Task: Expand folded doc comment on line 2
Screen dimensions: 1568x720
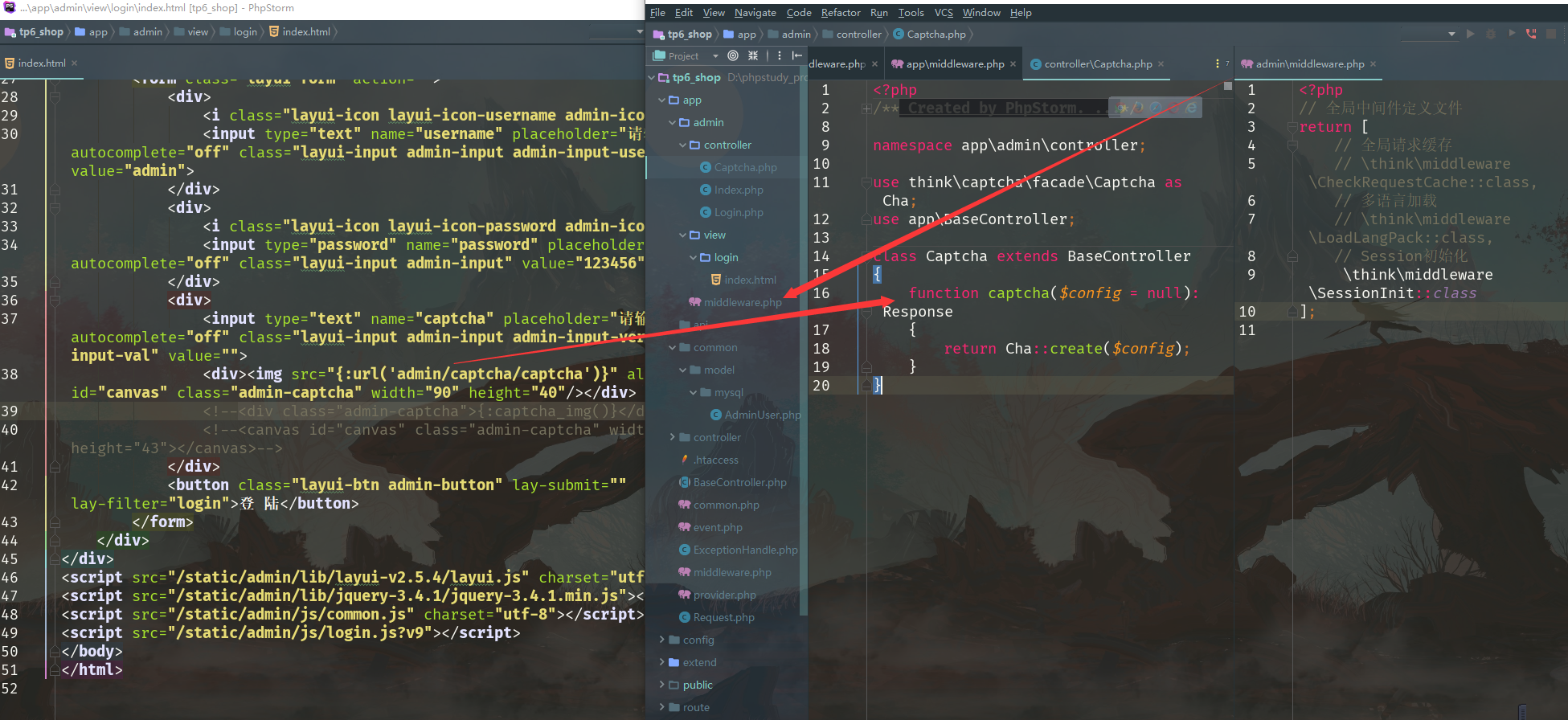Action: (x=867, y=108)
